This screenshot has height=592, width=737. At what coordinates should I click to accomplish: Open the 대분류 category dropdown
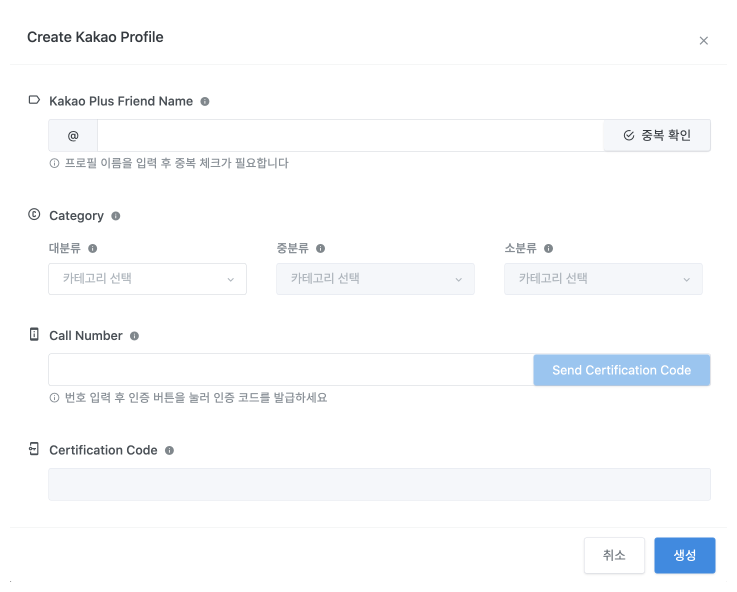pyautogui.click(x=148, y=279)
